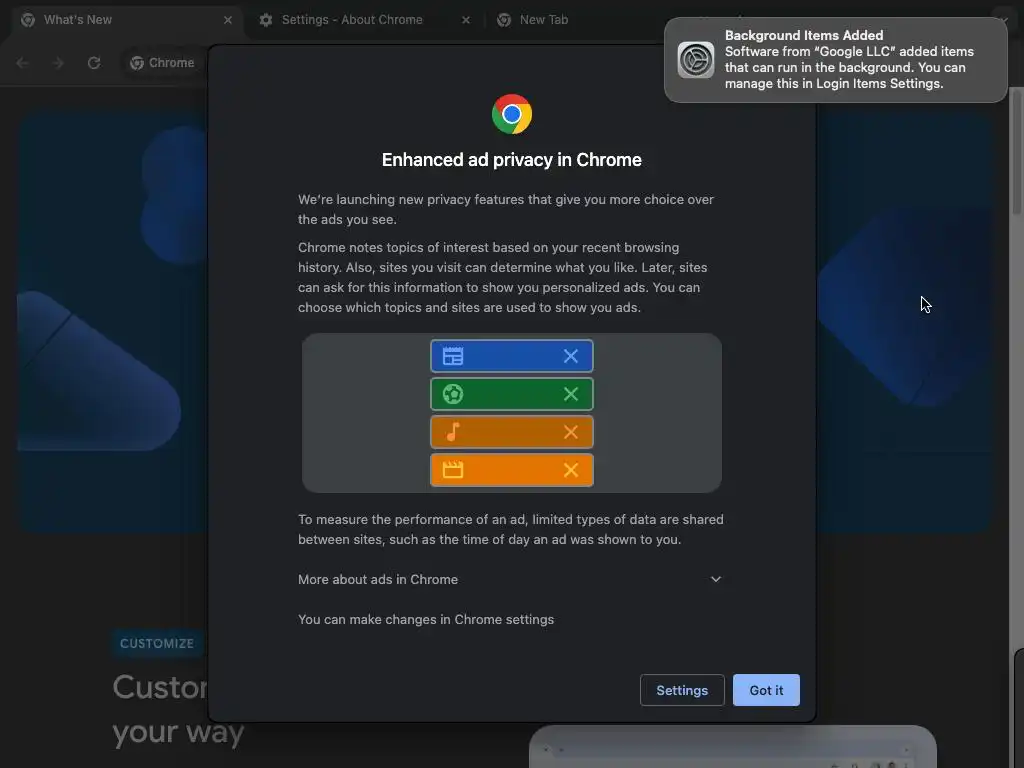
Task: Switch to the New Tab tab
Action: point(544,20)
